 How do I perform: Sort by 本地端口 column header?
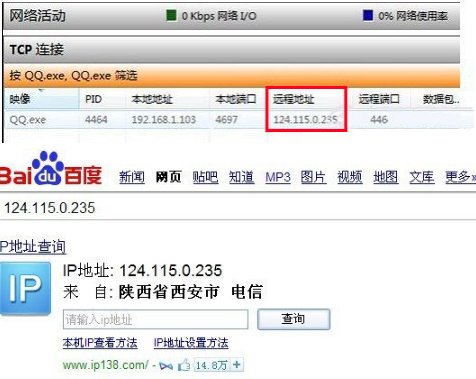(237, 99)
